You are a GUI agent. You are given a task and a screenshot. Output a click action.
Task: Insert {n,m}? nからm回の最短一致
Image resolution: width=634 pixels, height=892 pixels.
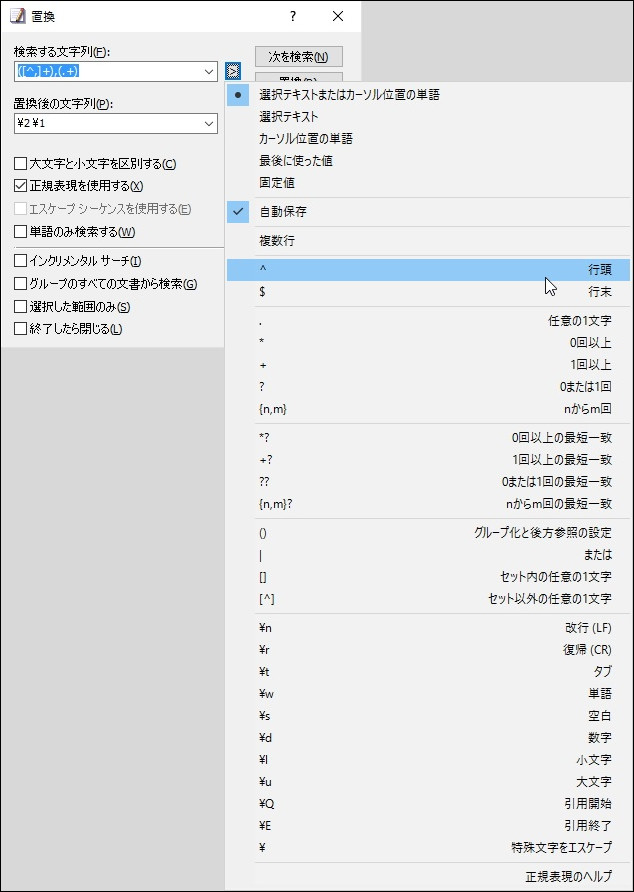(429, 504)
